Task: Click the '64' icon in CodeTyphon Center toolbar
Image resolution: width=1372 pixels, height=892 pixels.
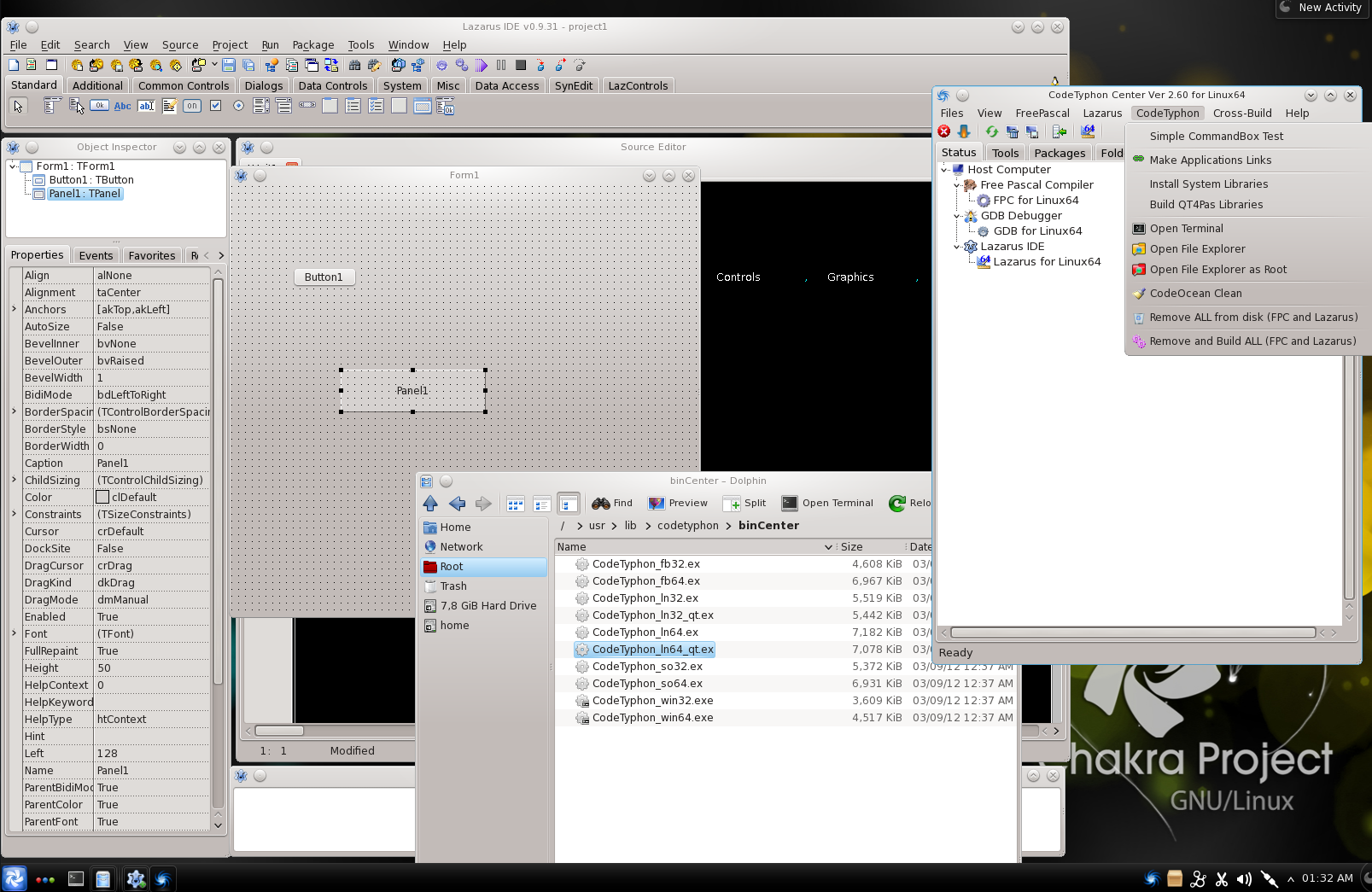Action: (x=1087, y=131)
